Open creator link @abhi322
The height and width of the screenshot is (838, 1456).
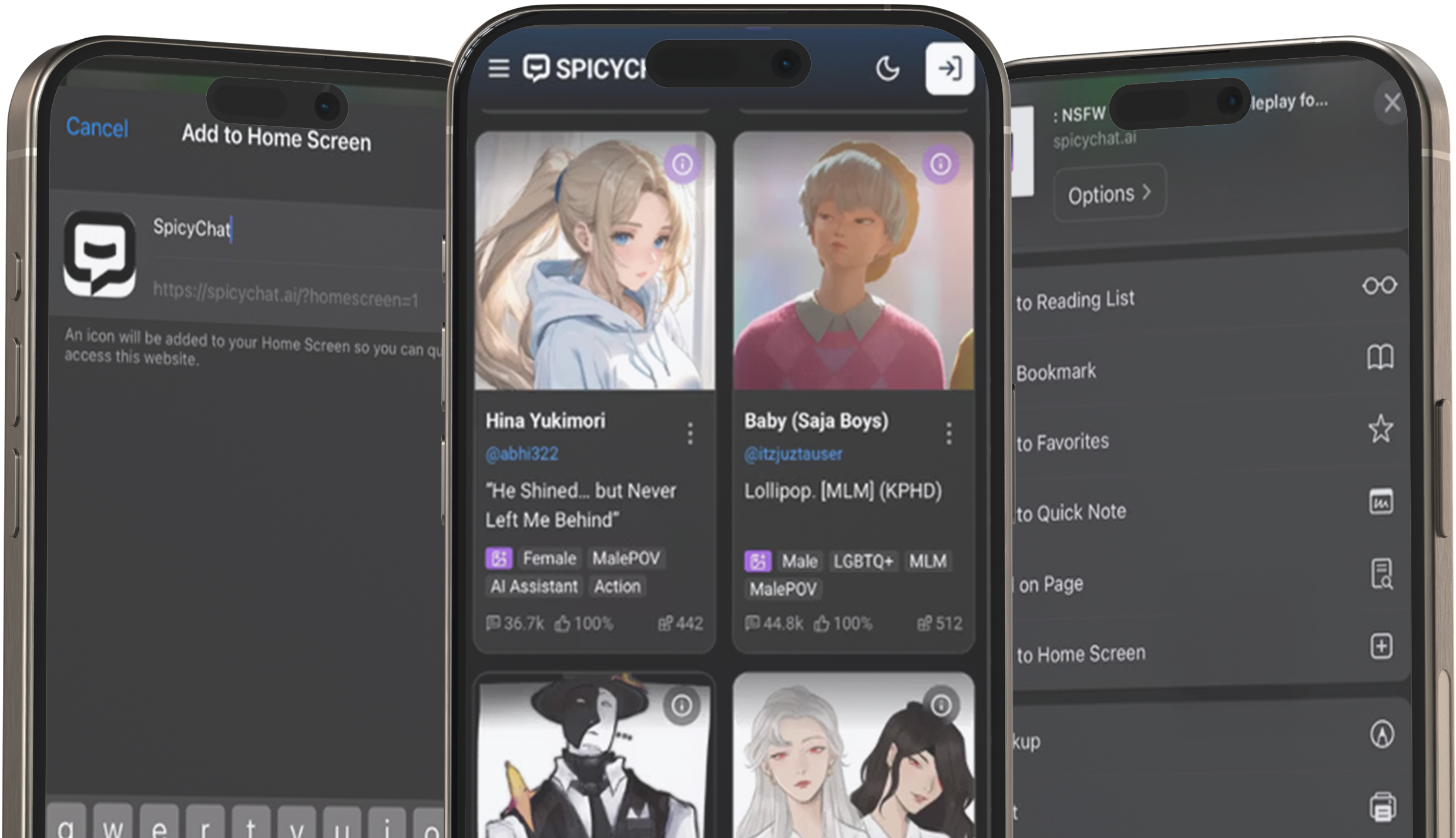[x=522, y=454]
